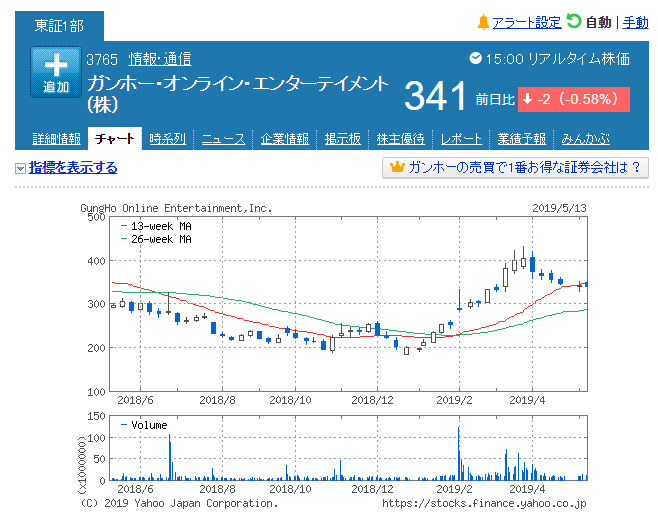View the 業績予報 tab

coord(522,139)
